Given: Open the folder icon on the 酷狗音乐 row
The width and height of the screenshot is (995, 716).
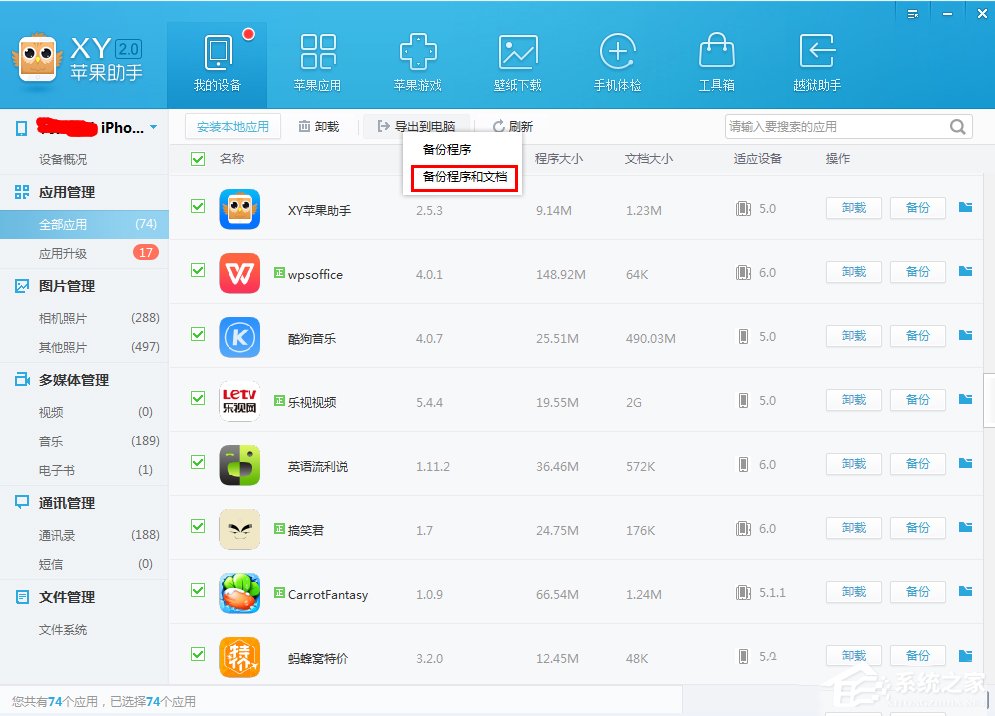Looking at the screenshot, I should coord(963,336).
